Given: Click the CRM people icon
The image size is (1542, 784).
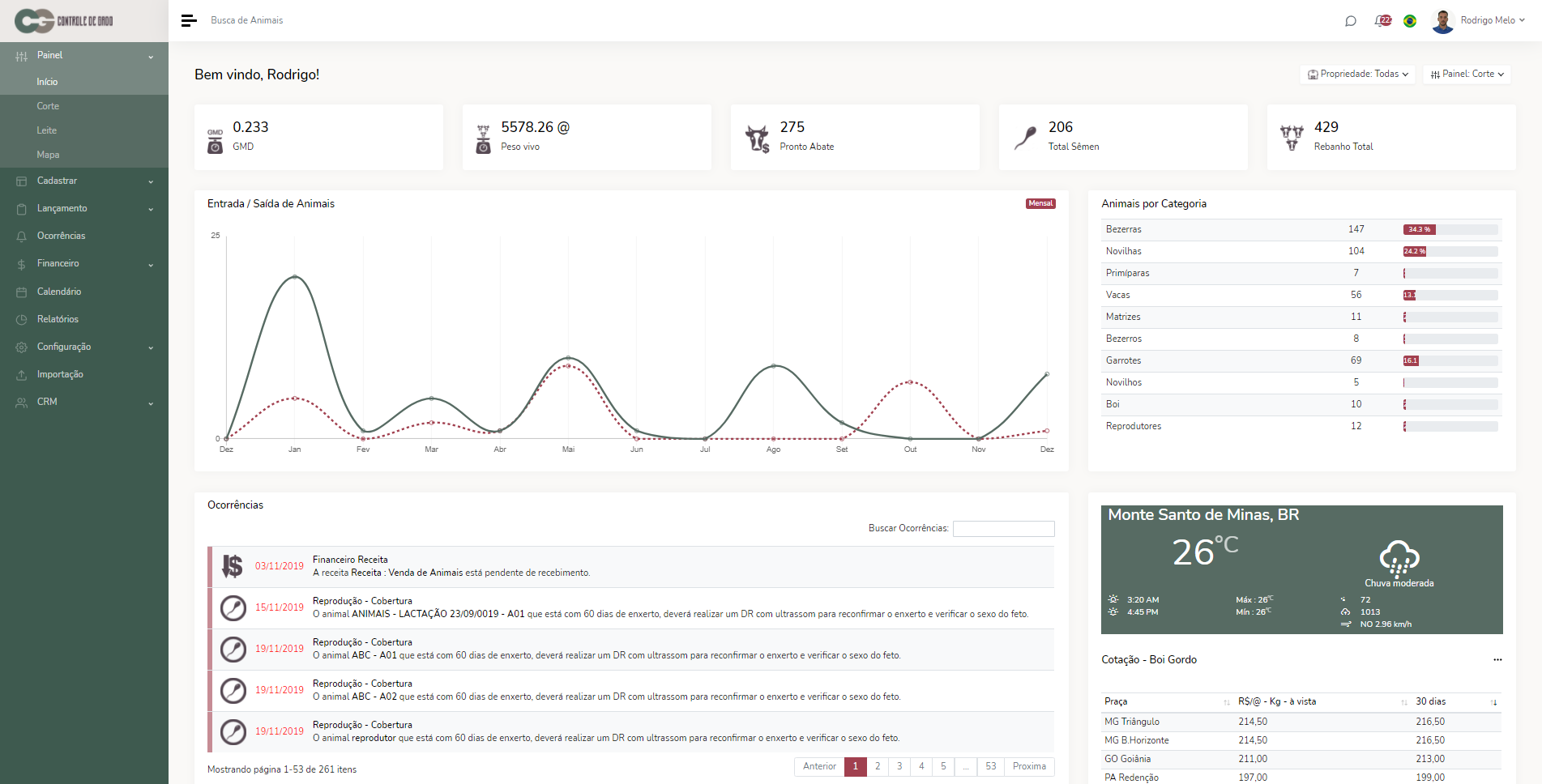Looking at the screenshot, I should (21, 403).
